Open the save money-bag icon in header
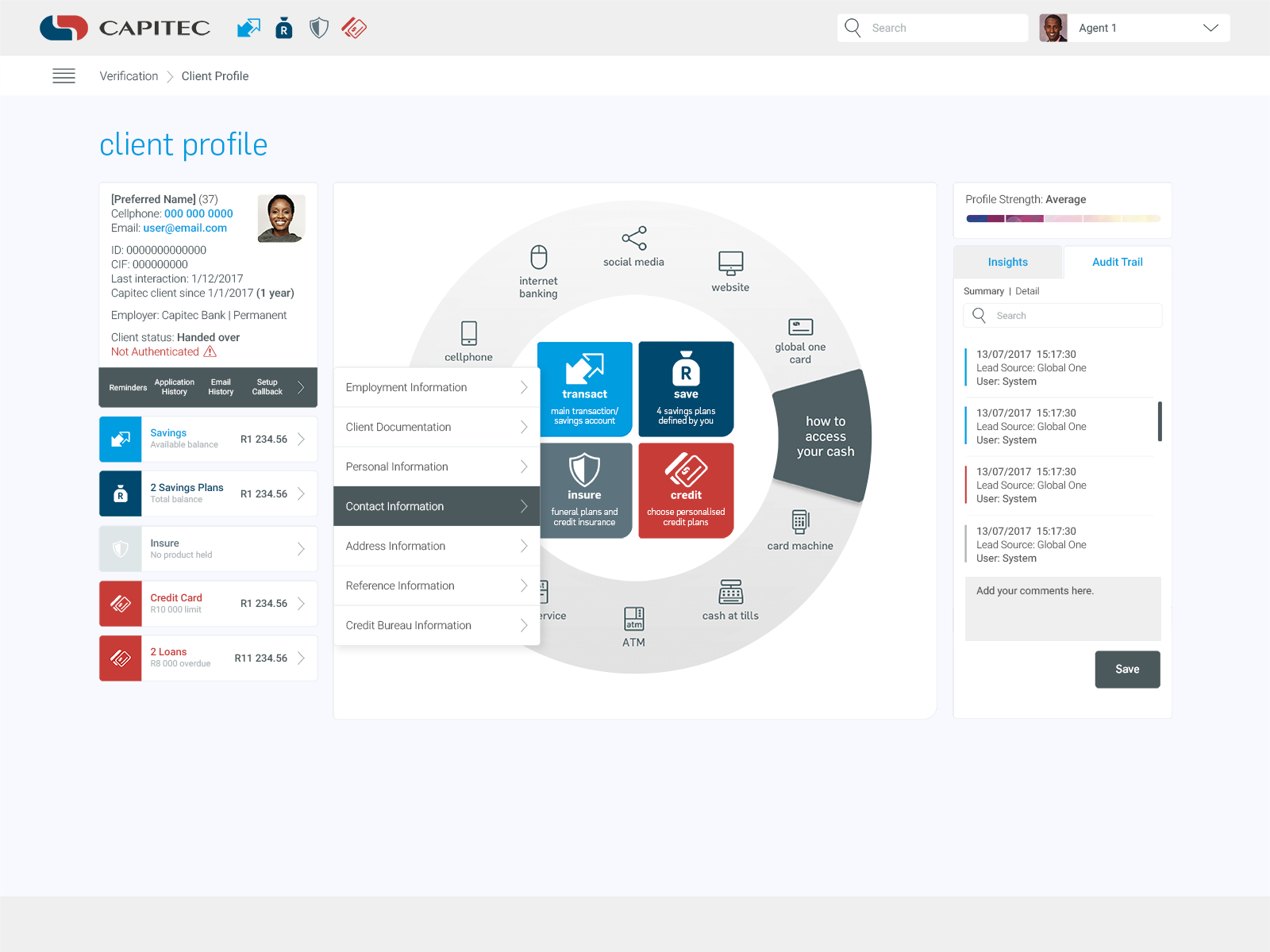This screenshot has width=1270, height=952. pos(284,29)
